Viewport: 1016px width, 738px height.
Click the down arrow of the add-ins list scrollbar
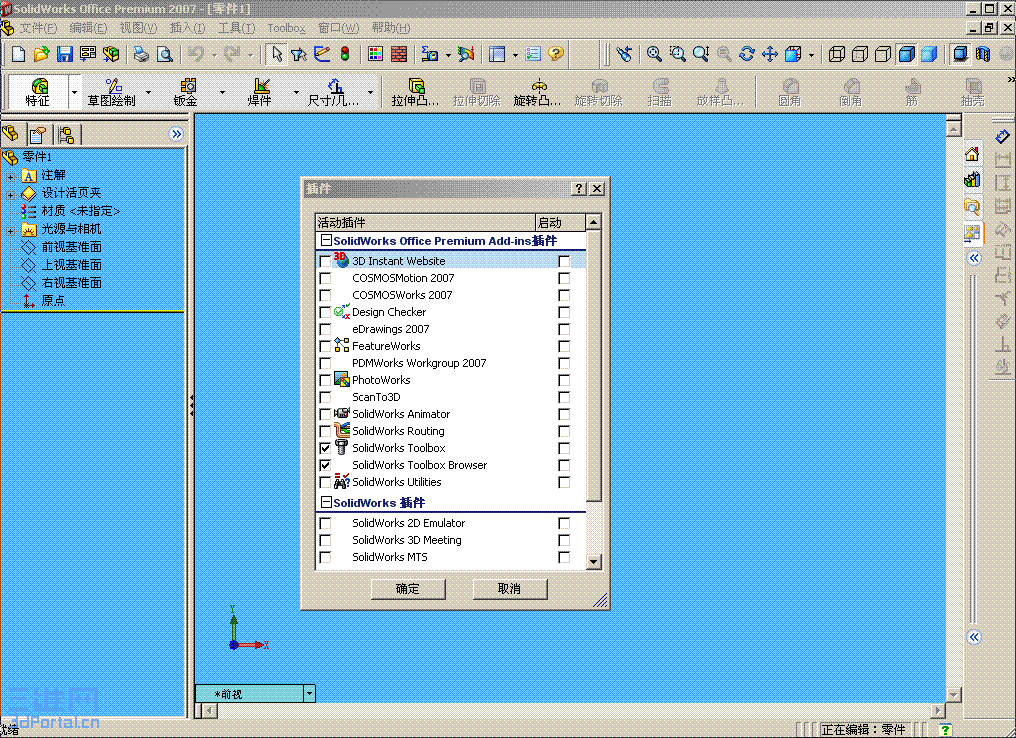click(x=592, y=561)
